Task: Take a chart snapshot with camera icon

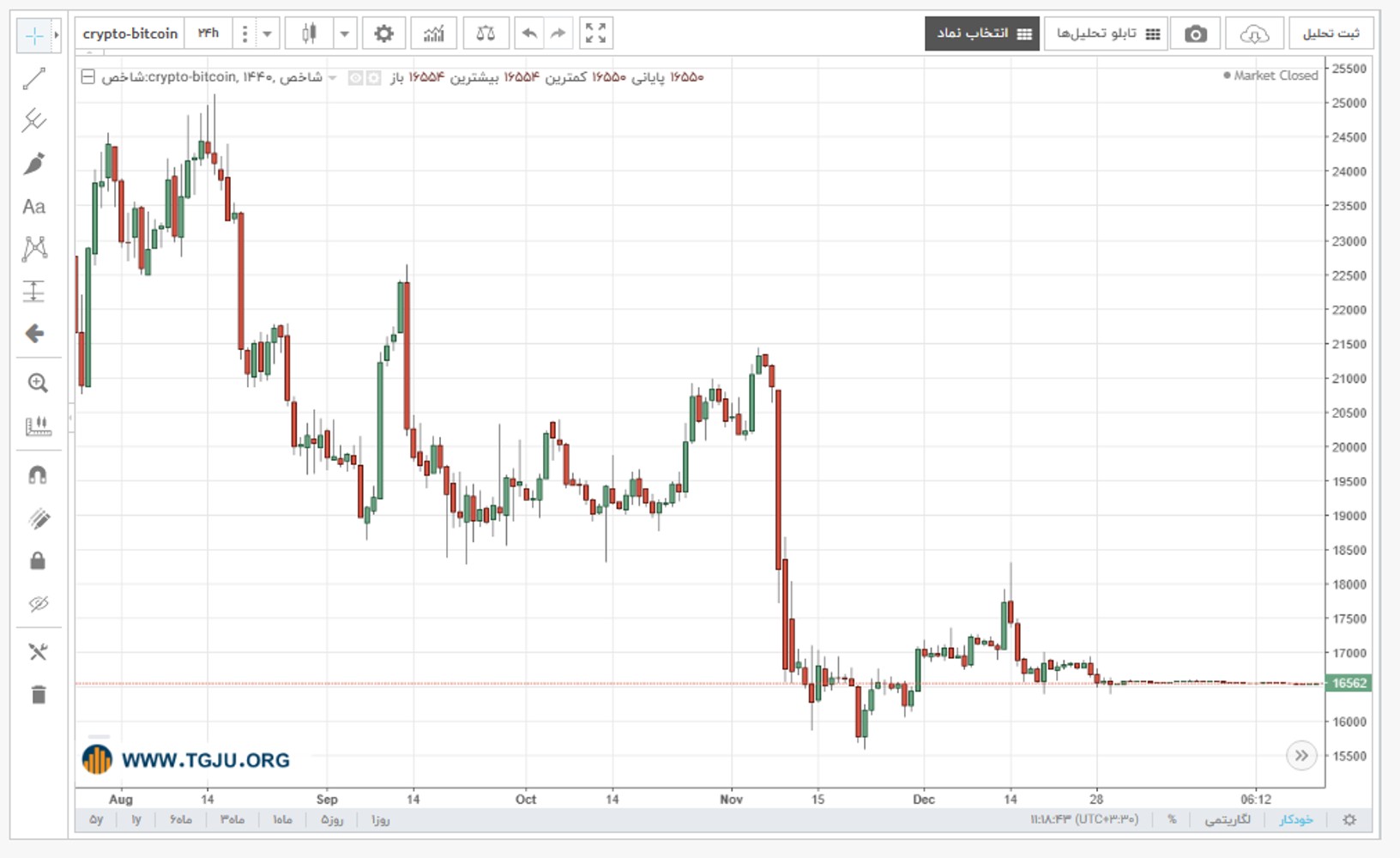Action: [x=1195, y=33]
